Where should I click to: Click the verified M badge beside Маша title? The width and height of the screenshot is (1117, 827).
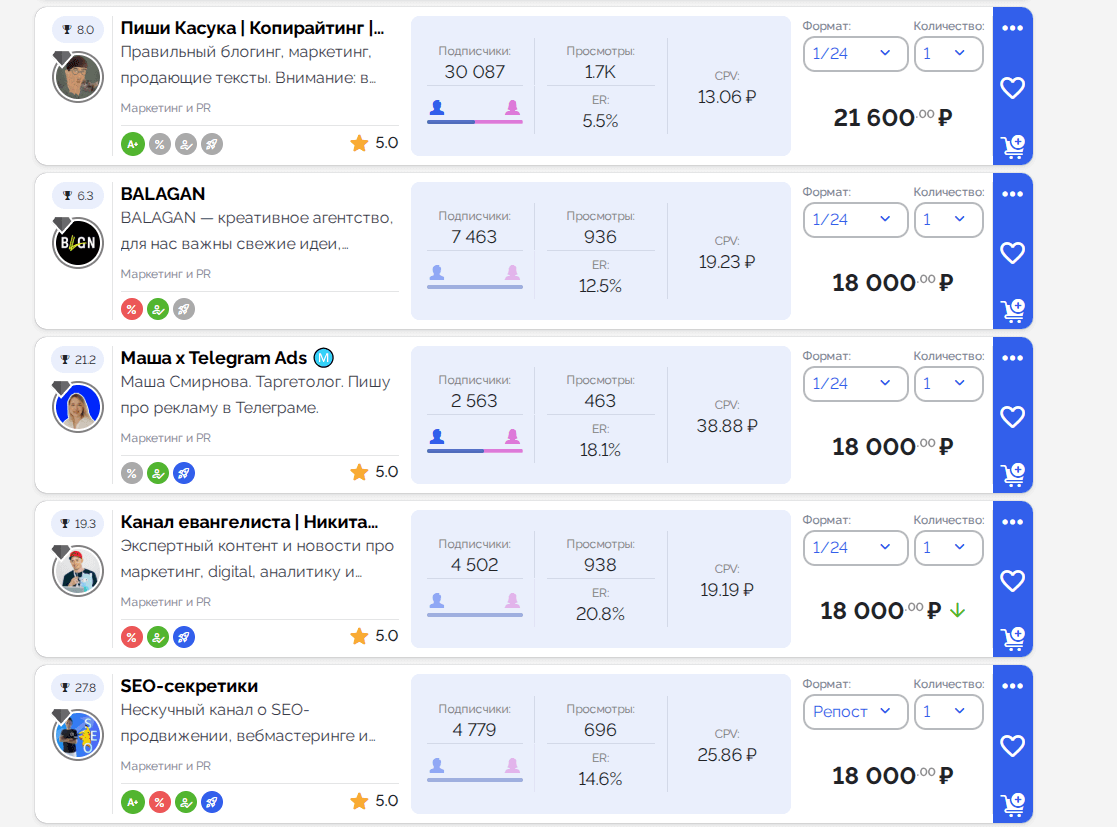tap(323, 358)
